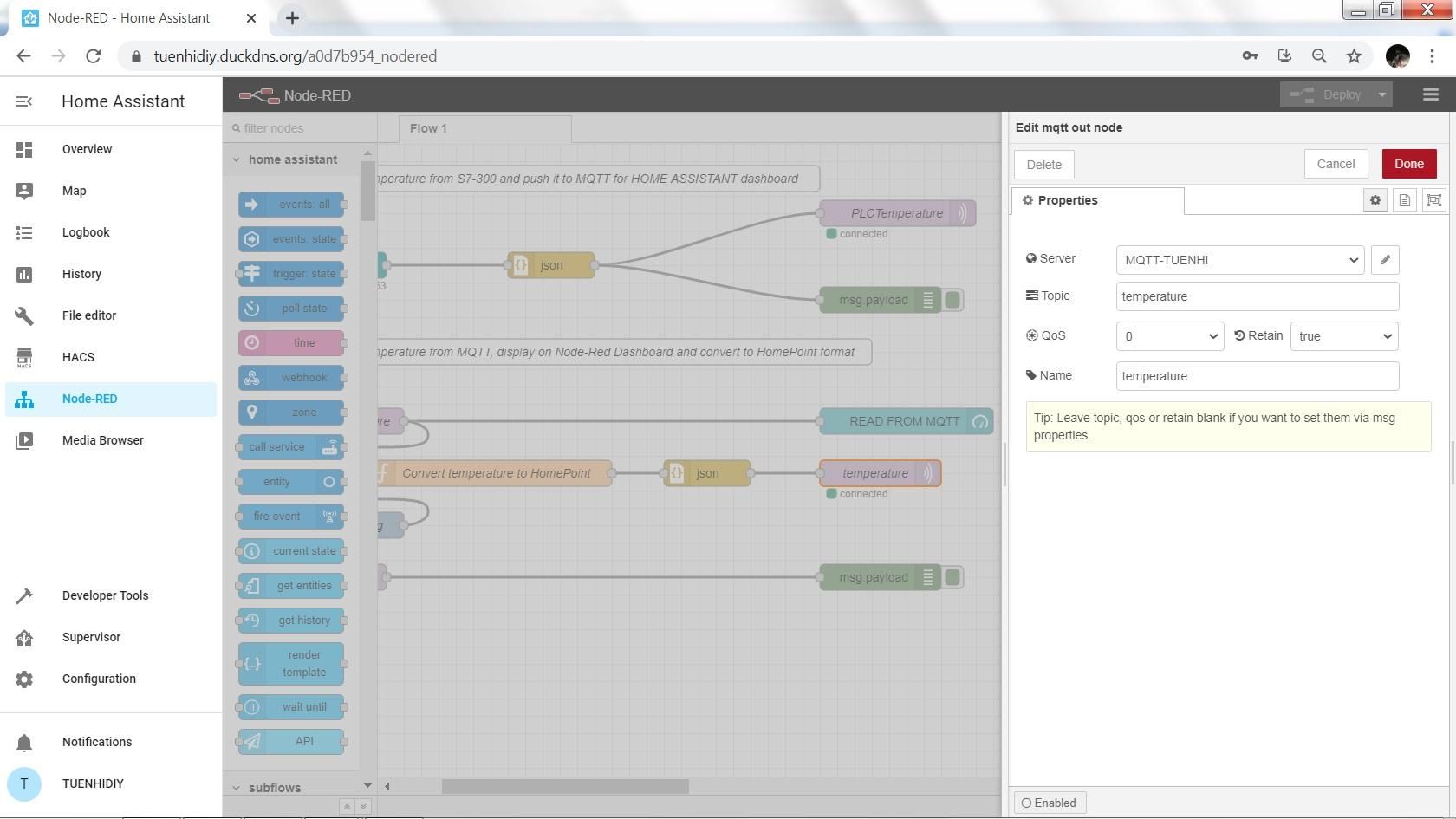Open the main Node-RED menu
Screen dimensions: 1456x819
[x=1430, y=94]
